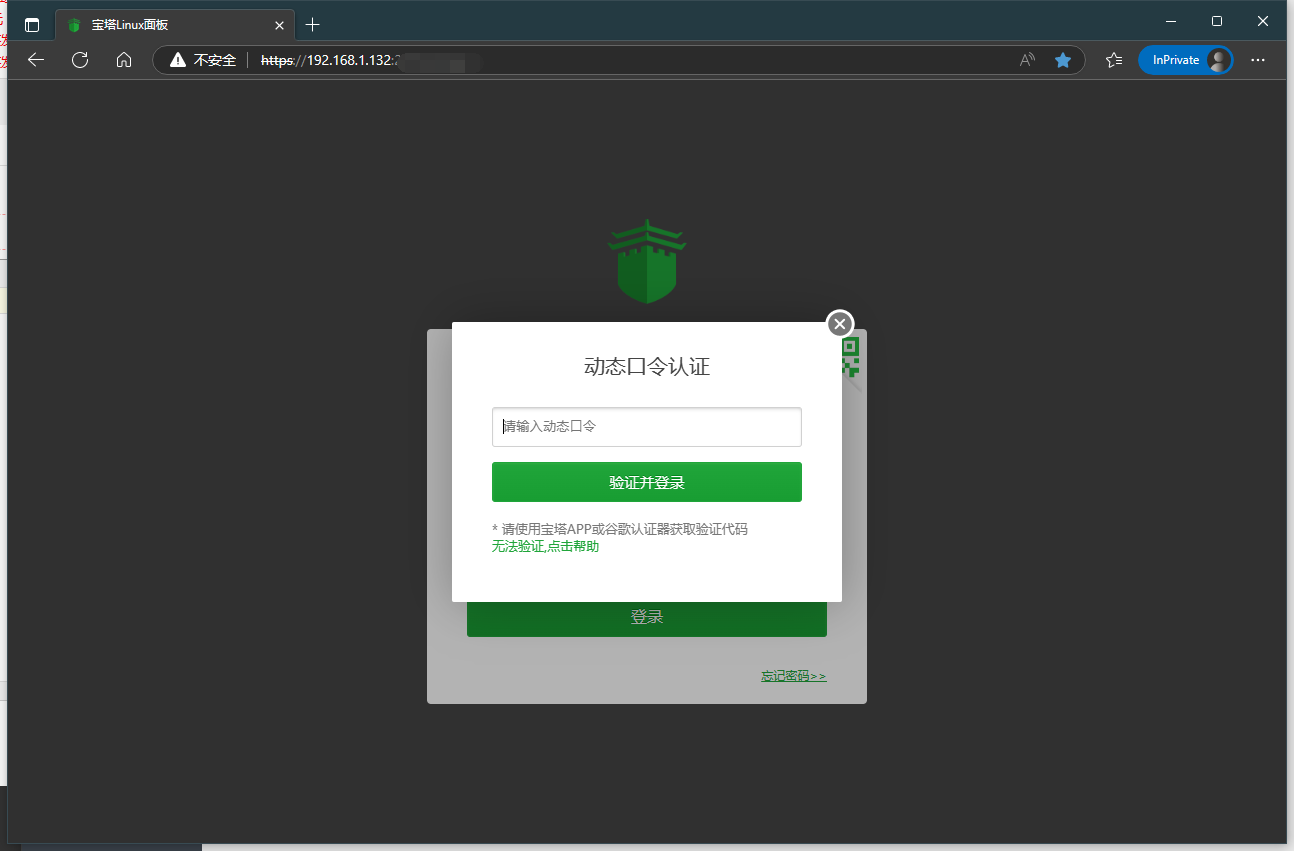
Task: Open the browser settings ellipsis menu
Action: 1258,60
